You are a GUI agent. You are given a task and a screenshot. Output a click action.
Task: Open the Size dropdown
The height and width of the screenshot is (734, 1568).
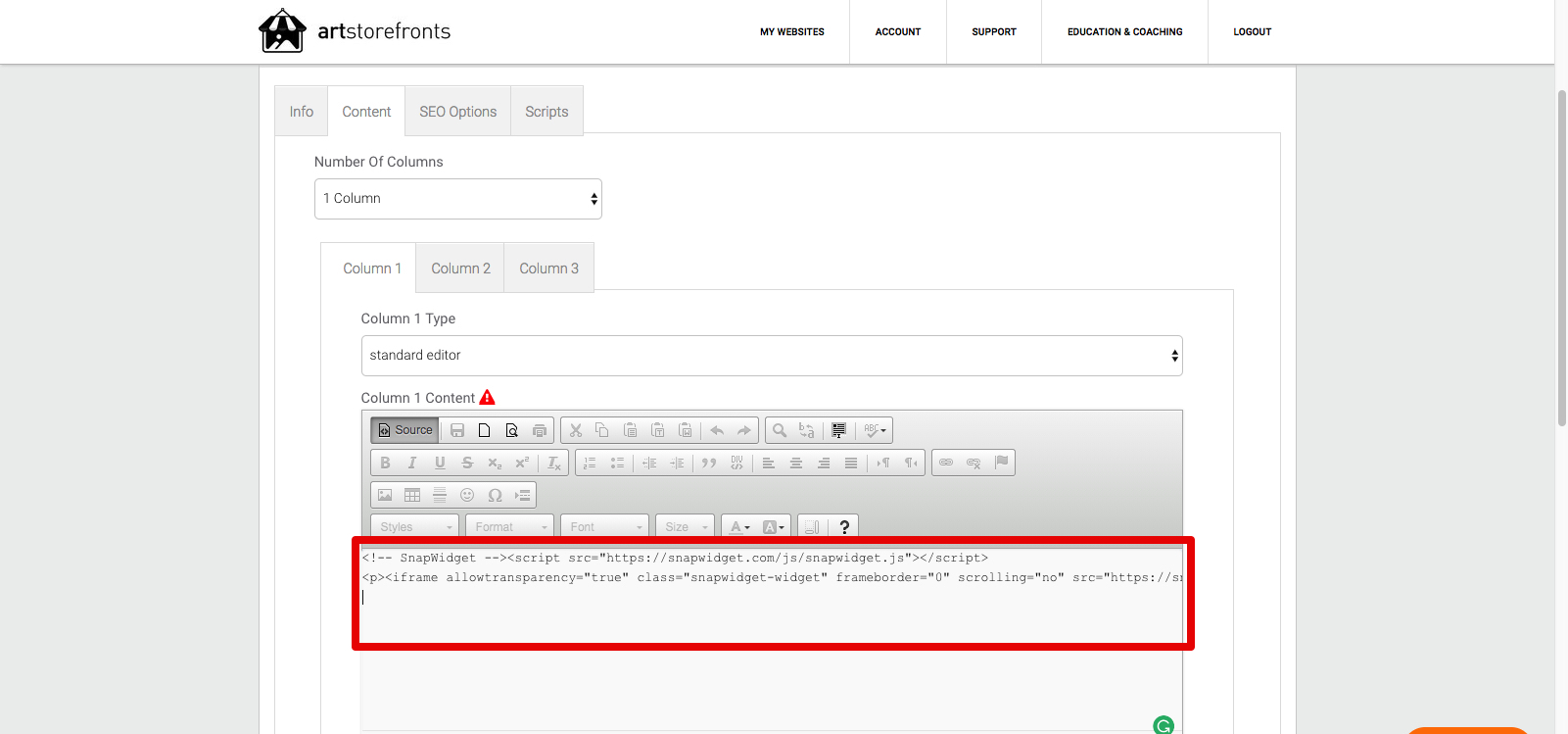[x=684, y=526]
